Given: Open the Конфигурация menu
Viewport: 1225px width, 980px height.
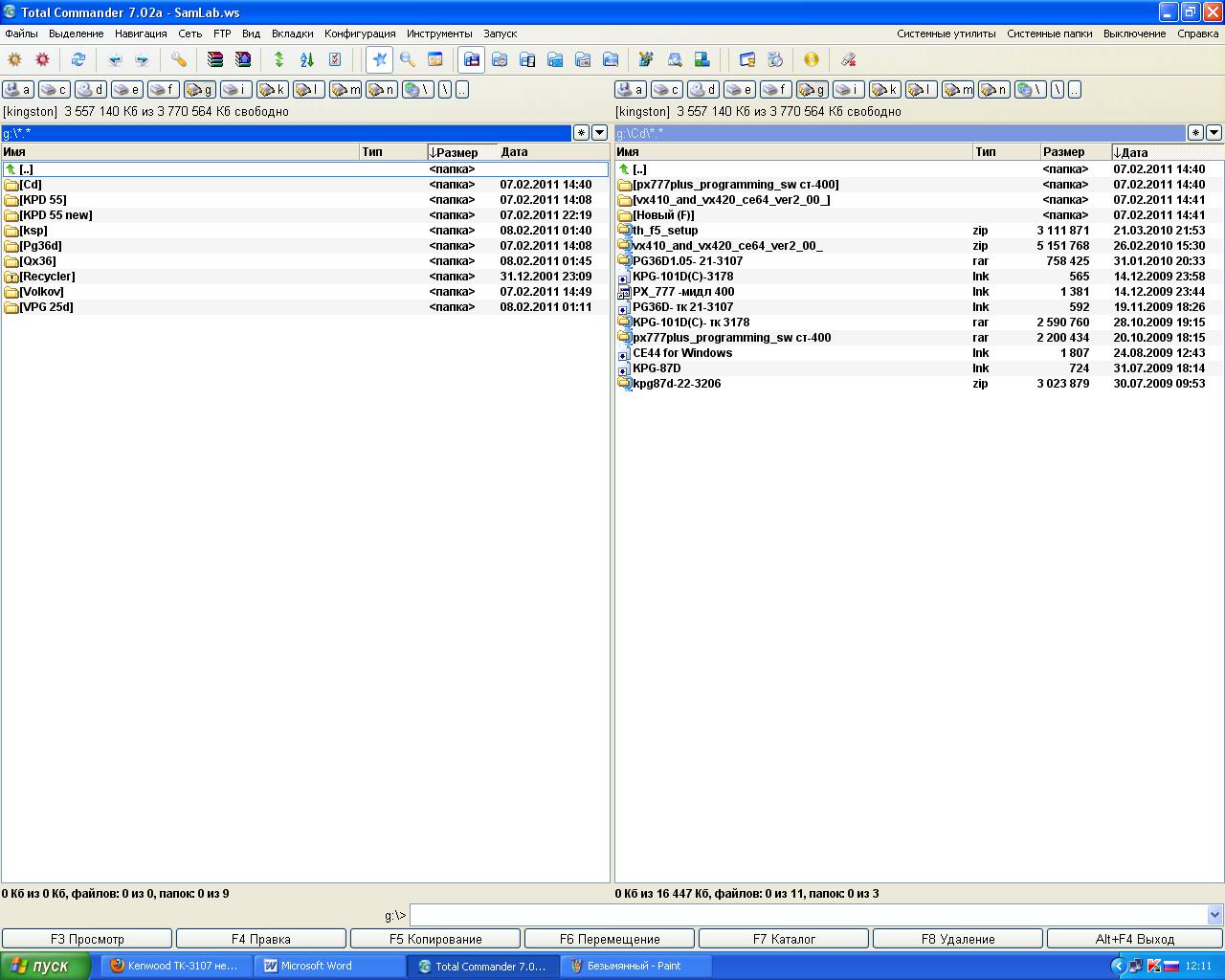Looking at the screenshot, I should coord(360,33).
